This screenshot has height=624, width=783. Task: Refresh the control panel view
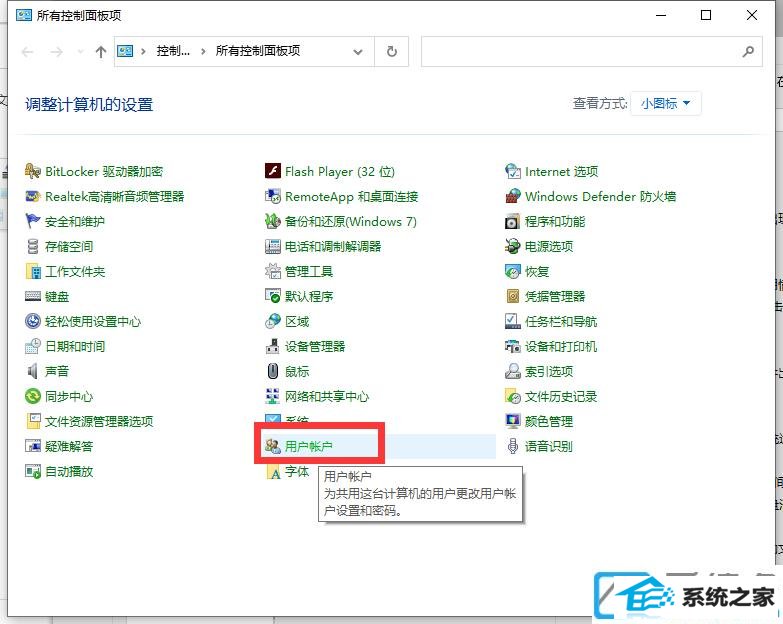tap(392, 51)
